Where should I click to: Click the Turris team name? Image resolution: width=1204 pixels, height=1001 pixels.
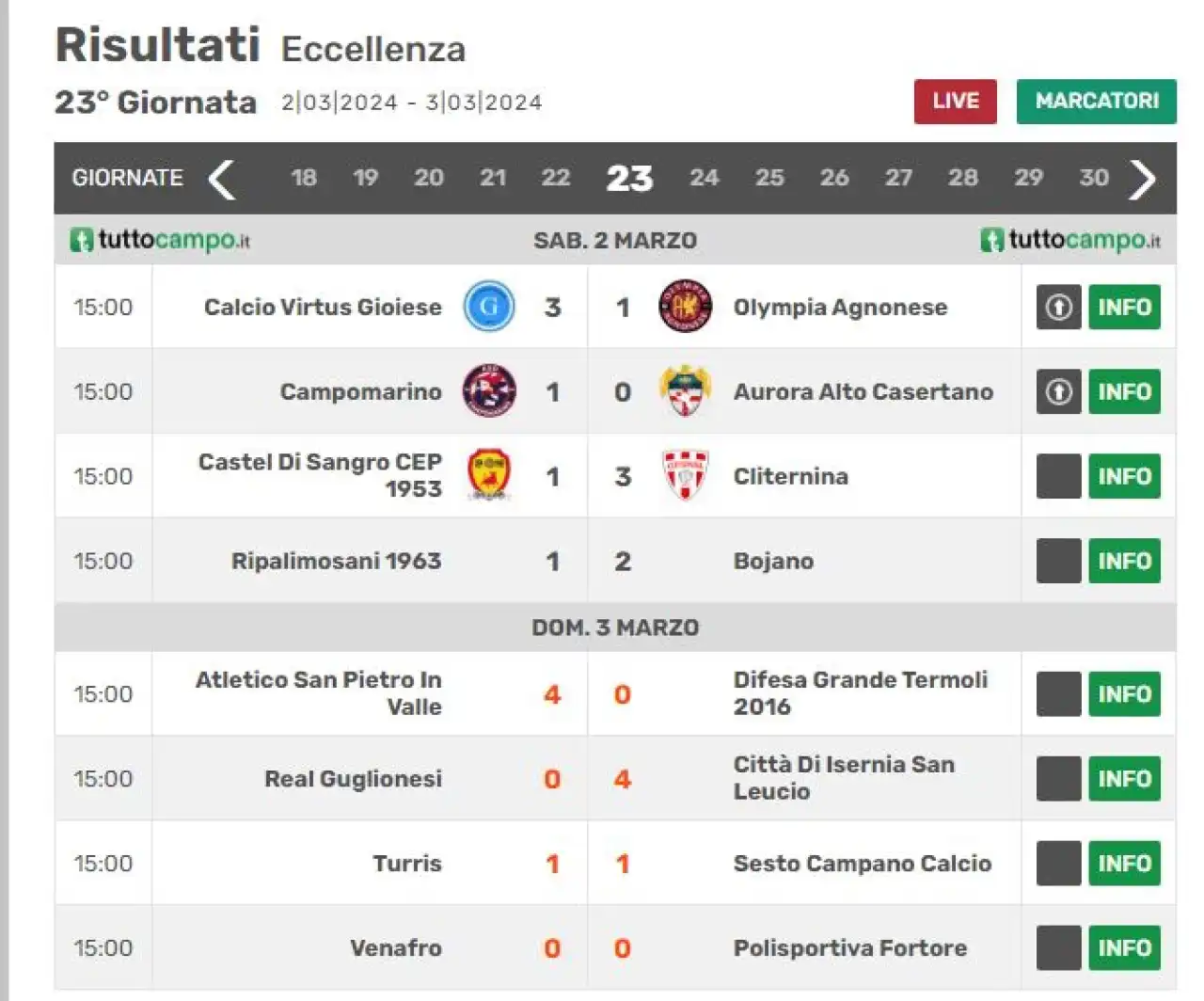[x=406, y=864]
